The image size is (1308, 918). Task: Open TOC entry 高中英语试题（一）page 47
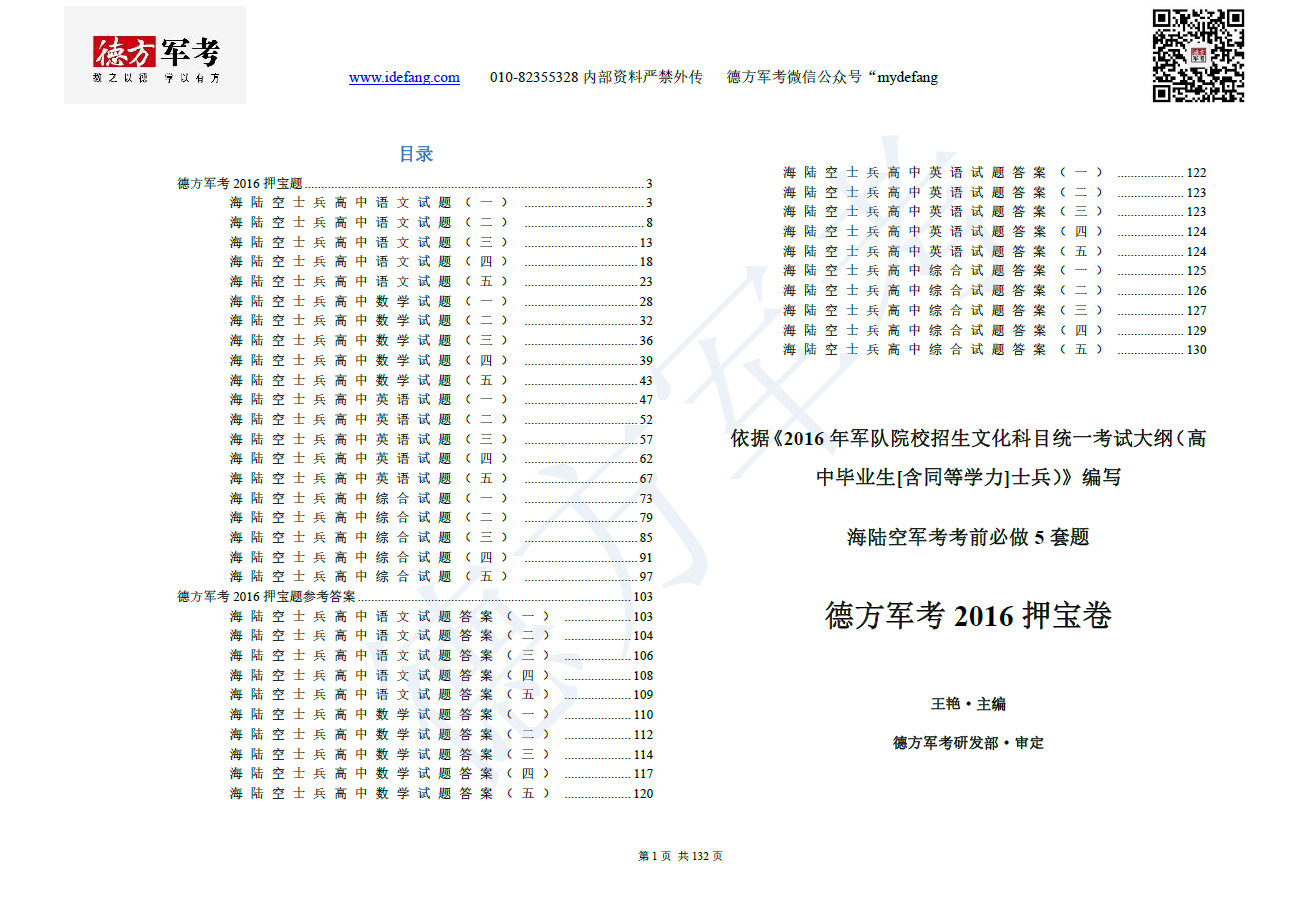[x=441, y=400]
